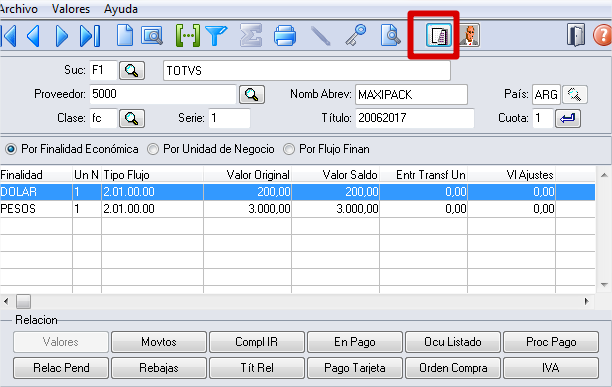Open the search screen magnifier icon
This screenshot has height=387, width=612.
pos(152,36)
